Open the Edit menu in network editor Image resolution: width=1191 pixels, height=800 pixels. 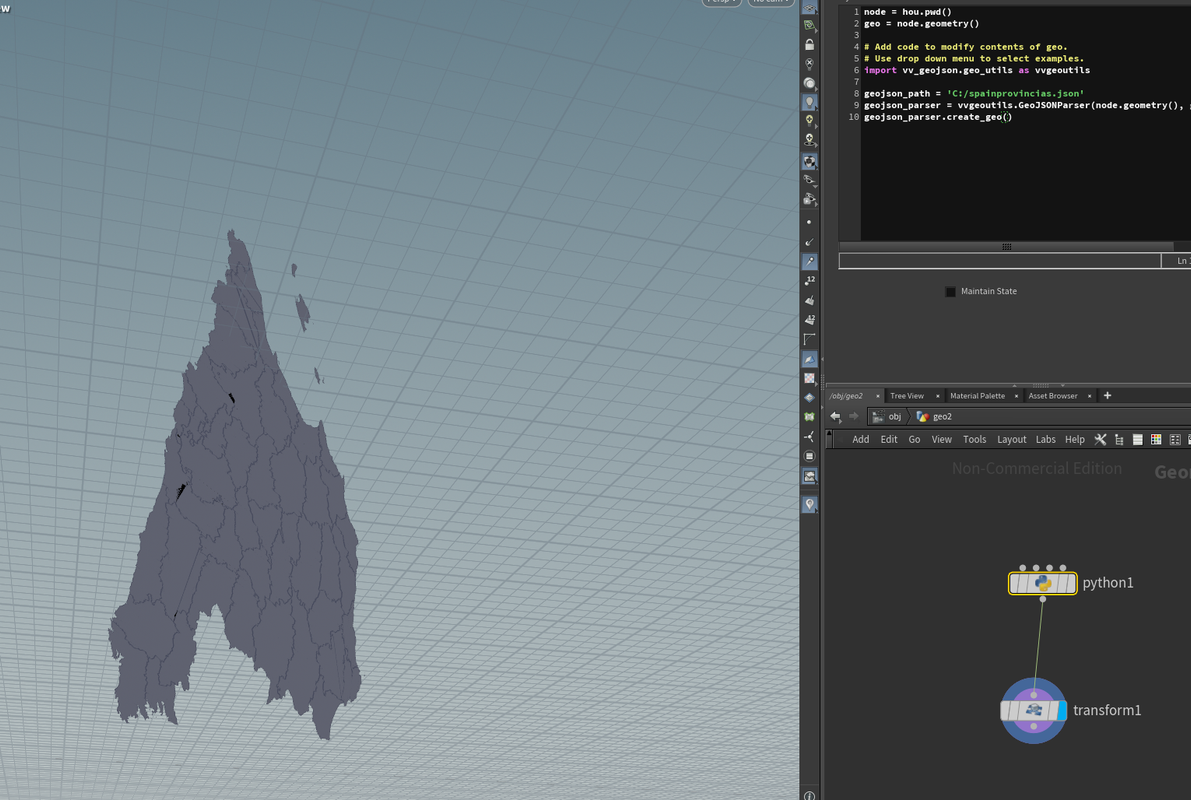(889, 440)
